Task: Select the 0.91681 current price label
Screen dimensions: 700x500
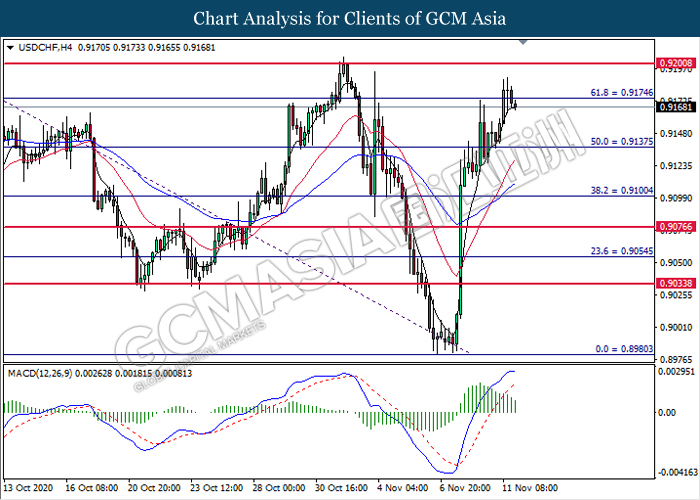Action: [676, 107]
